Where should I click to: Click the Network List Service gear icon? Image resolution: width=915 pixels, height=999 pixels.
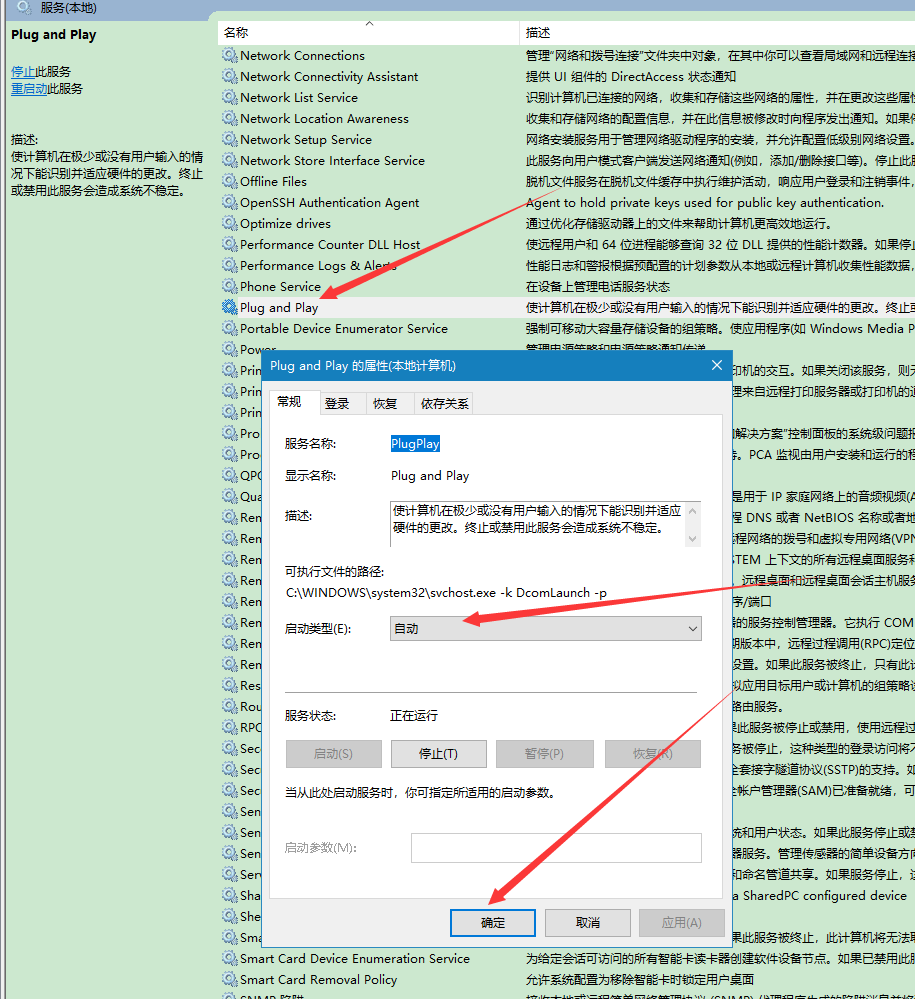pyautogui.click(x=229, y=97)
